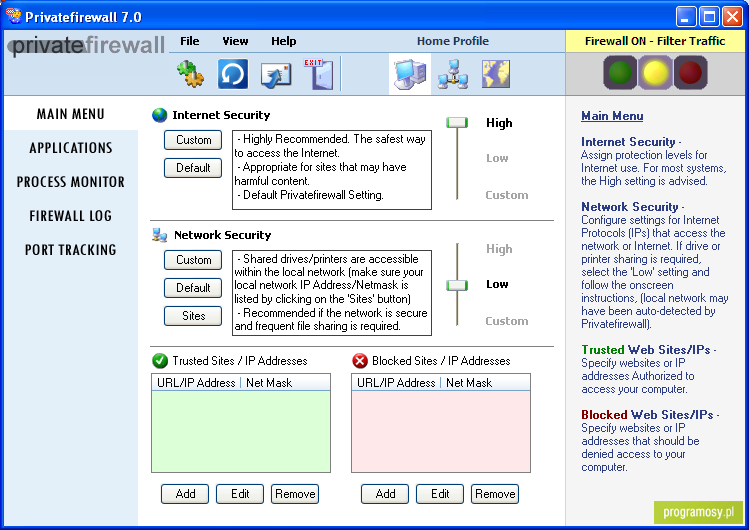
Task: Maximize the Privatefirewall window
Action: pos(709,17)
